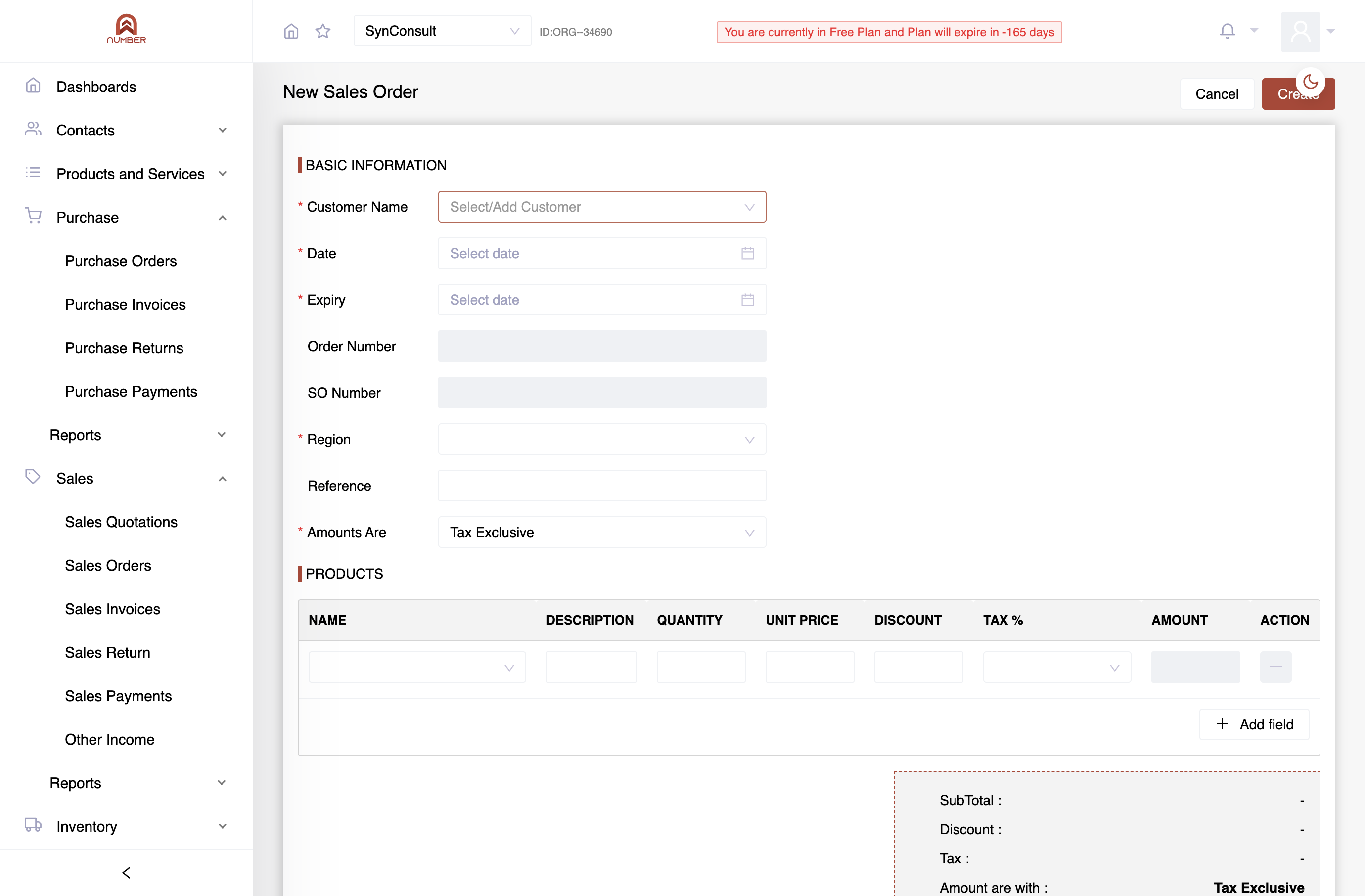Open Sales Invoices page
This screenshot has width=1365, height=896.
(113, 609)
